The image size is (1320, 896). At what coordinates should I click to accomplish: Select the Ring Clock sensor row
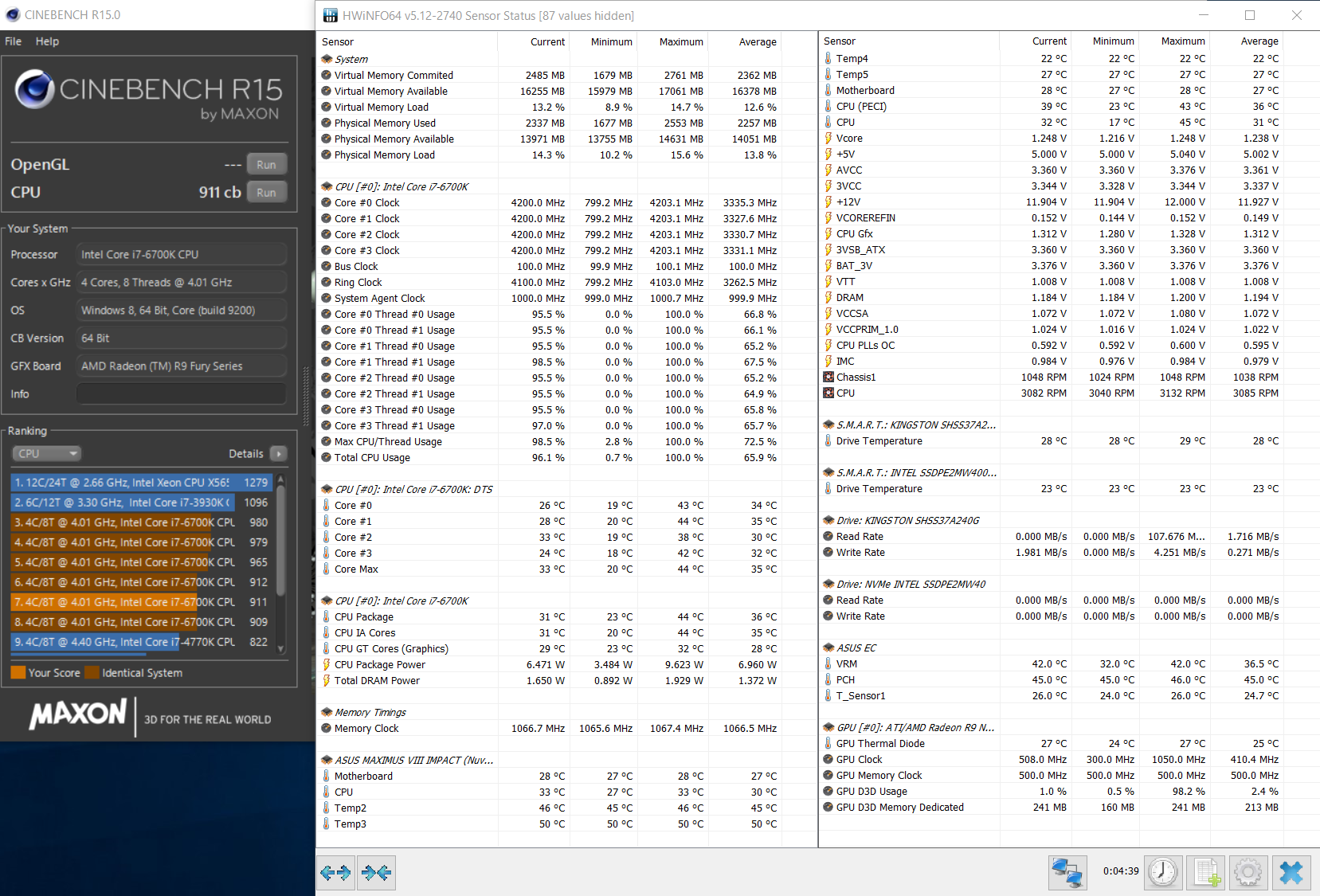click(549, 283)
